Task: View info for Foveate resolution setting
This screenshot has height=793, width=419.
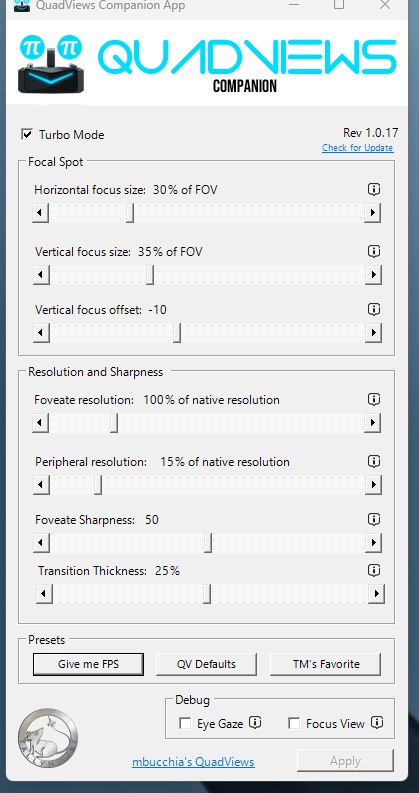Action: [373, 399]
